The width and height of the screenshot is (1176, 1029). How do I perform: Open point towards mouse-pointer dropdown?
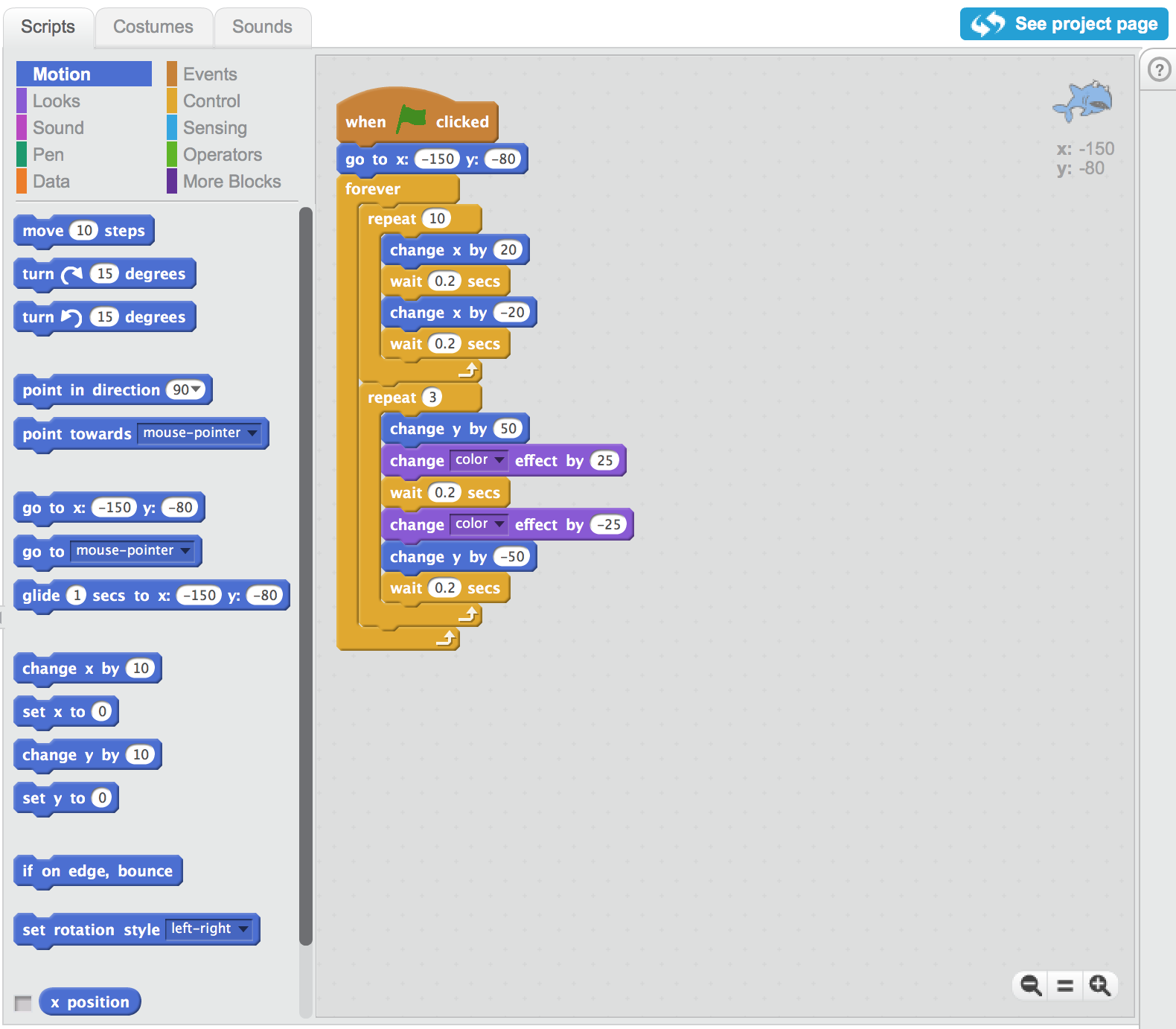tap(252, 433)
